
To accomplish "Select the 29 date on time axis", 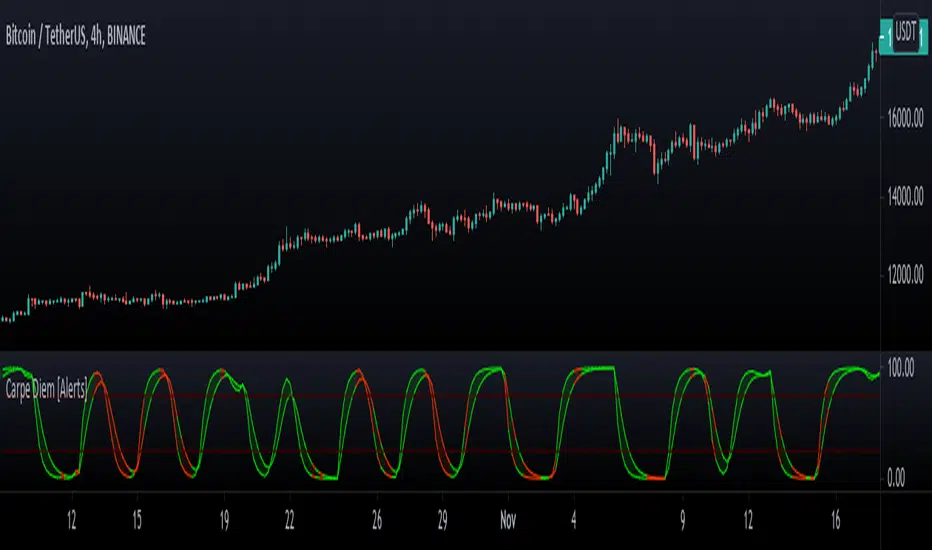I will click(440, 522).
